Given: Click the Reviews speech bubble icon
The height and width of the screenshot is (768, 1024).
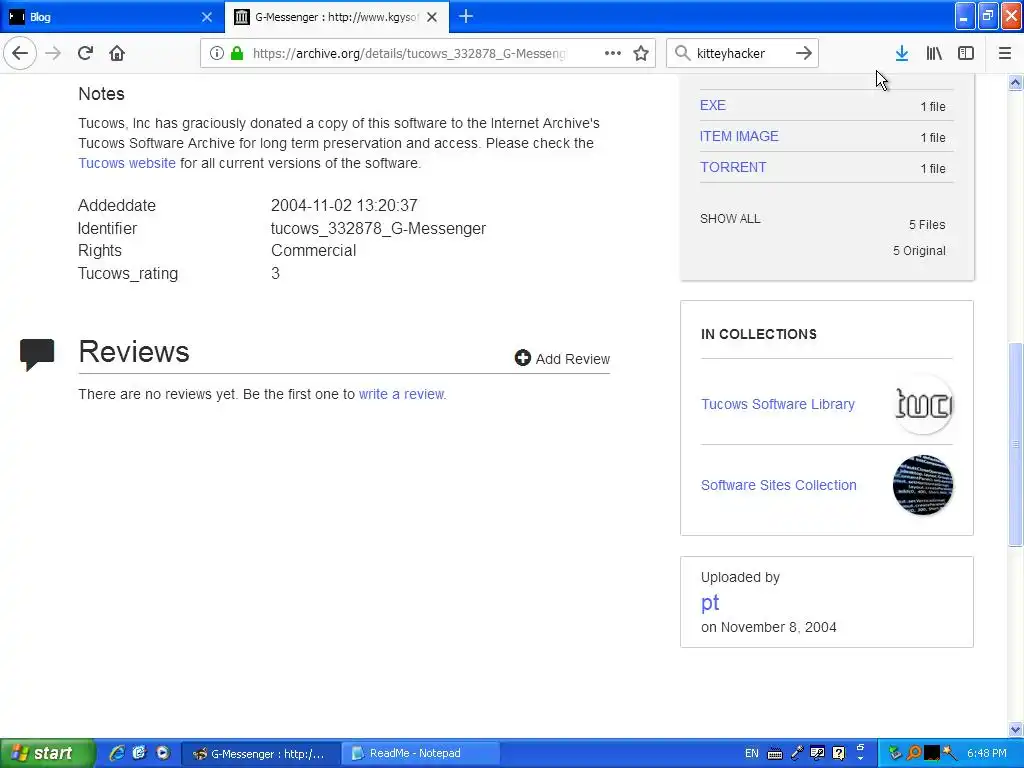Looking at the screenshot, I should coord(37,355).
